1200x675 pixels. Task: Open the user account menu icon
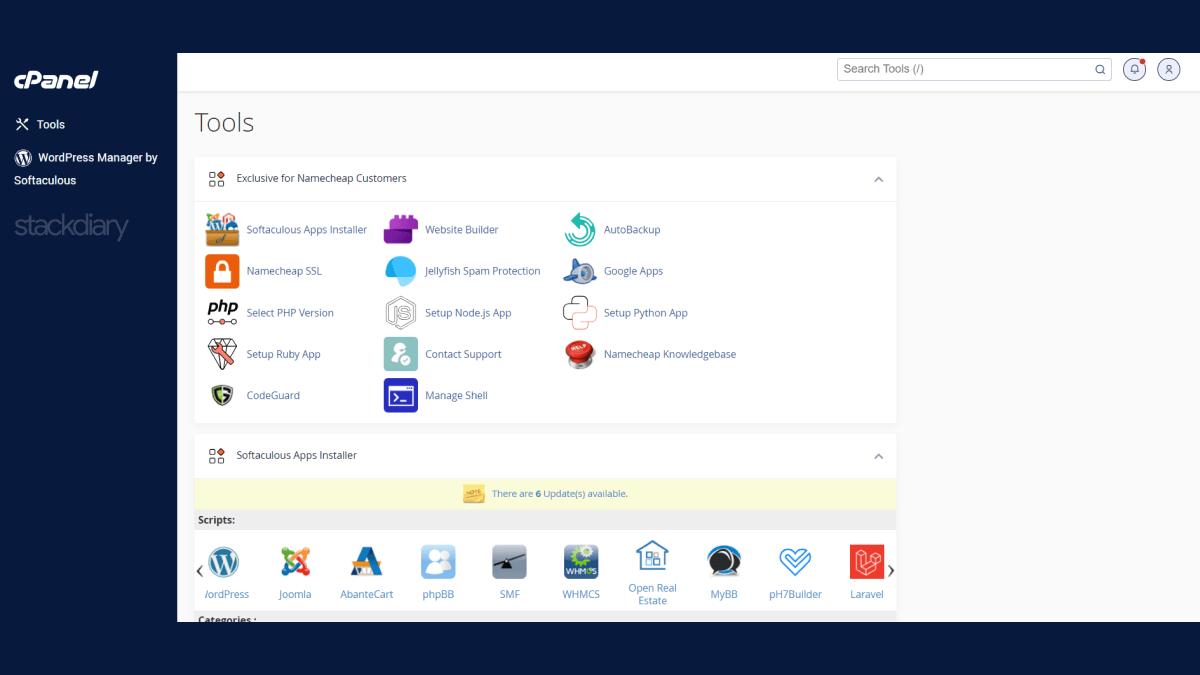pyautogui.click(x=1169, y=69)
